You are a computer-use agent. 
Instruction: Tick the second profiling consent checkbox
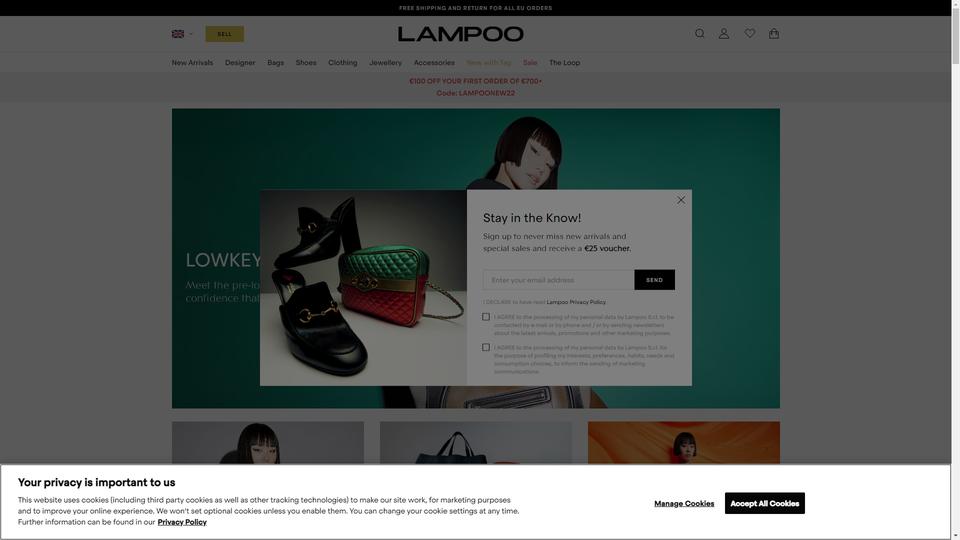tap(486, 347)
